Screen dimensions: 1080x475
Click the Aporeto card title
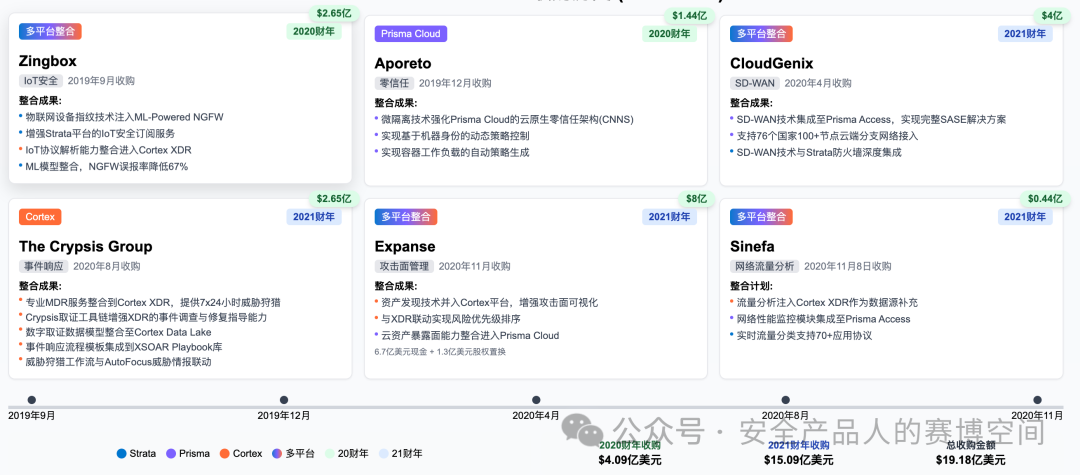(x=403, y=63)
